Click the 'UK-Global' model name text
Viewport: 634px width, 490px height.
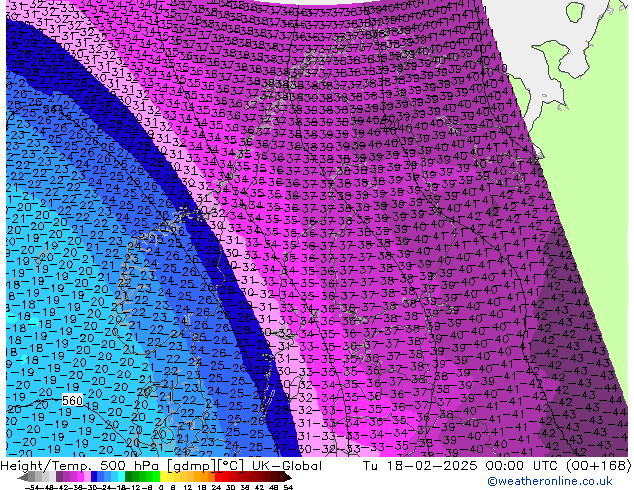coord(287,466)
